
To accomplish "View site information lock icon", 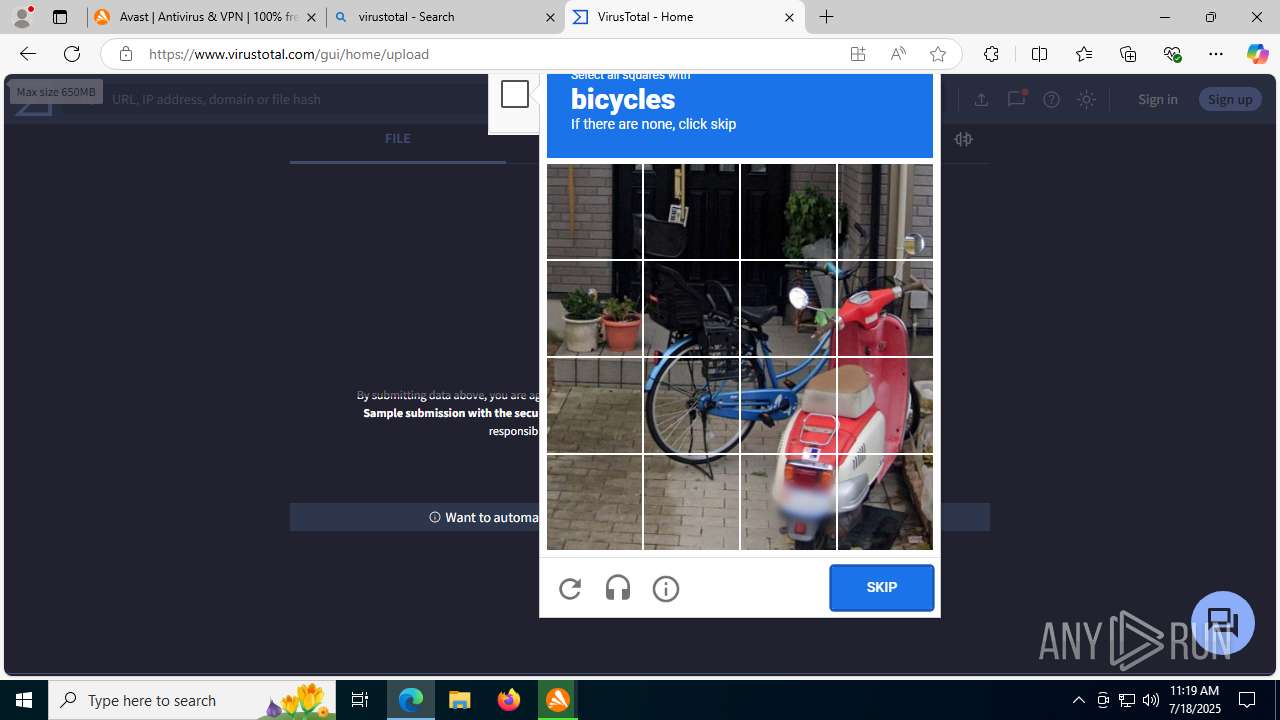I will tap(125, 54).
